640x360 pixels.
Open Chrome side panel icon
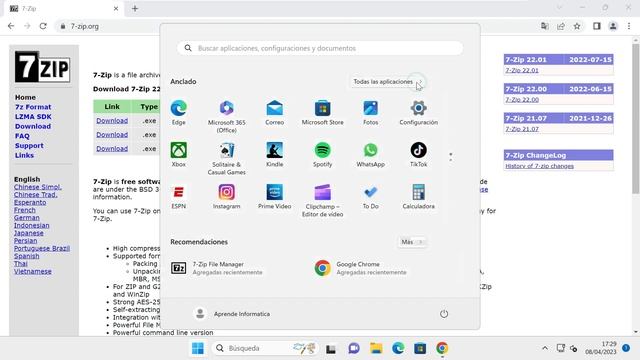(x=597, y=26)
